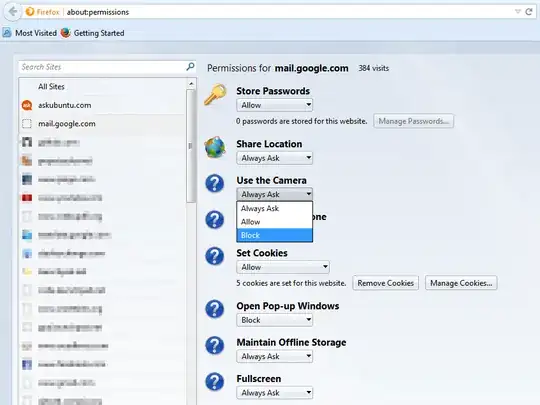
Task: Reload the page with the refresh icon
Action: point(529,12)
